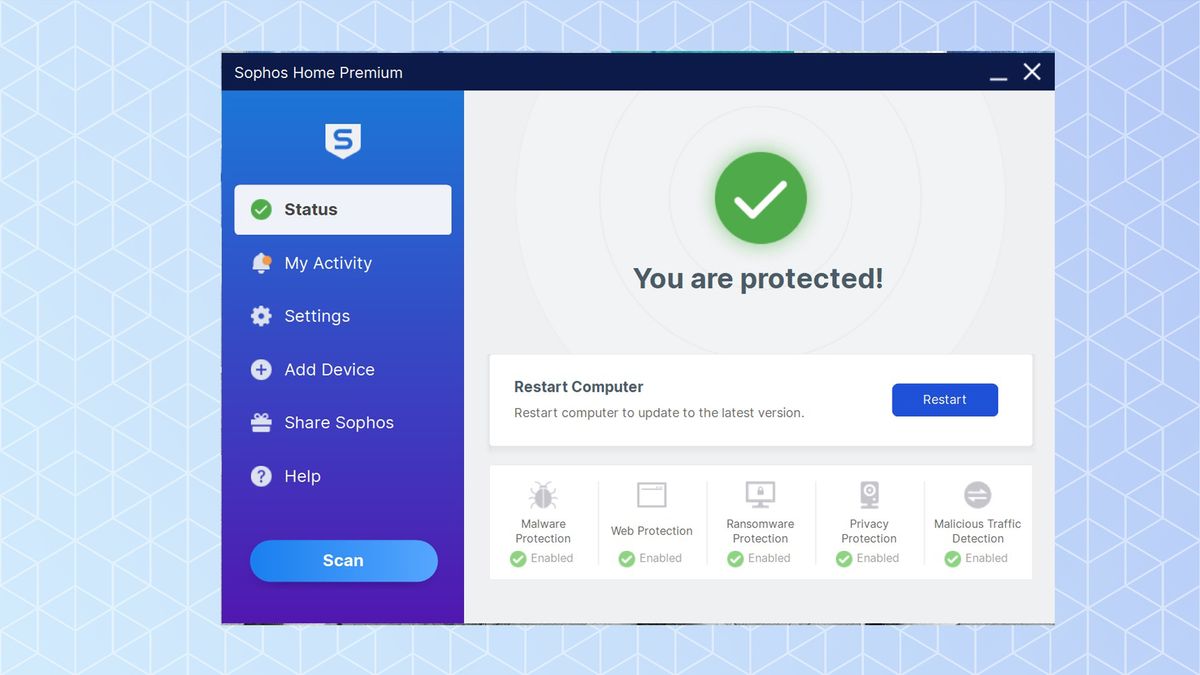Click the Malware Protection bug icon
This screenshot has height=675, width=1200.
[543, 494]
